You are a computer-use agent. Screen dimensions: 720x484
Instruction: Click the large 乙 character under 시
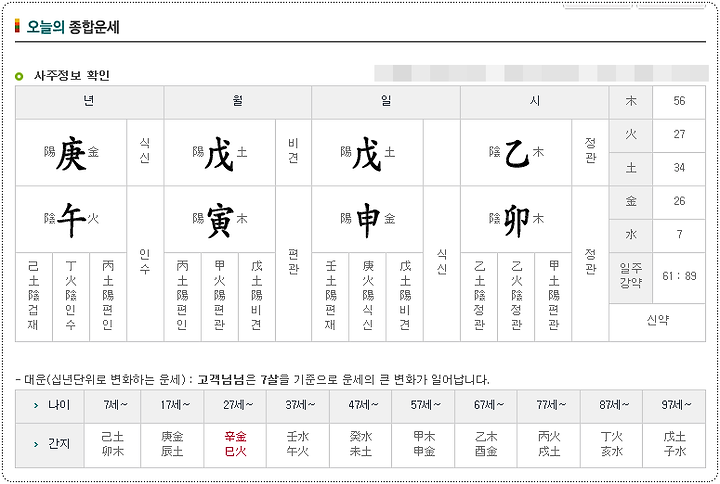click(x=517, y=153)
